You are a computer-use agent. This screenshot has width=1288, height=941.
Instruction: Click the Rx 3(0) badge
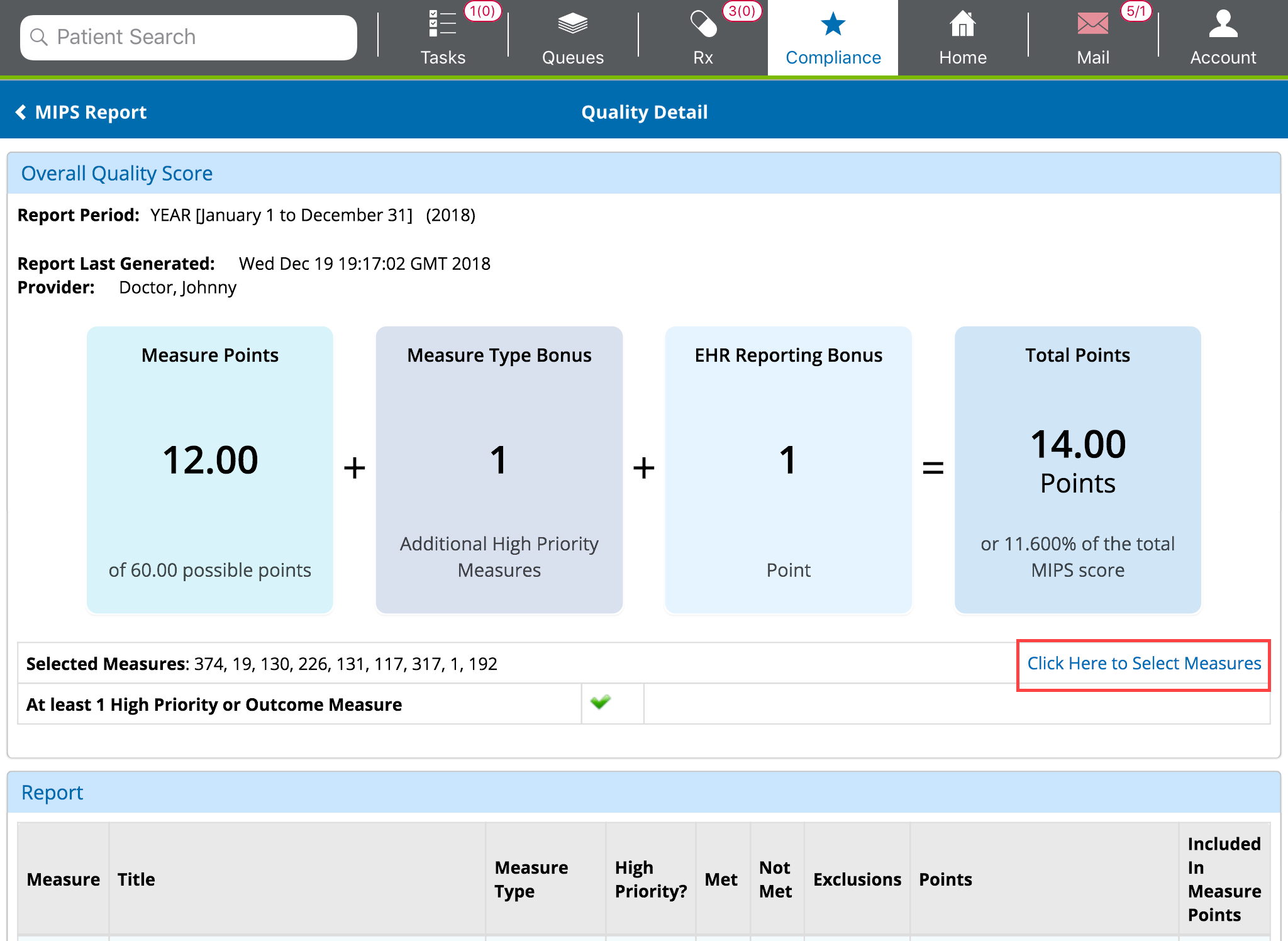(x=741, y=11)
